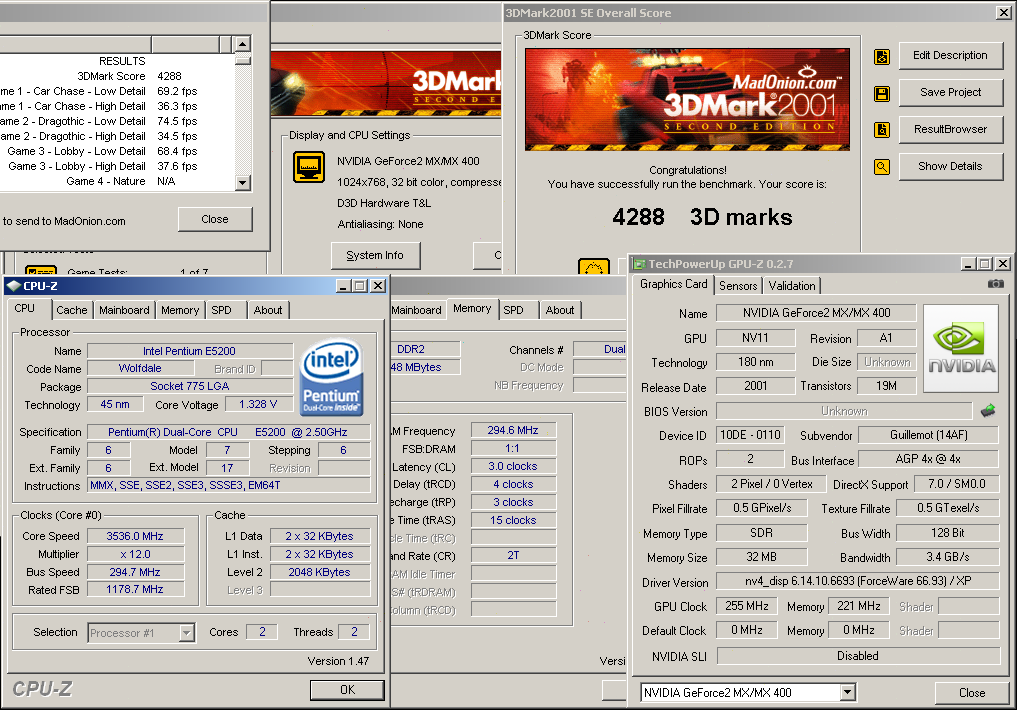Click the Bandwidth value 3.4 GB/s
Screen dimensions: 1017x710
[948, 557]
